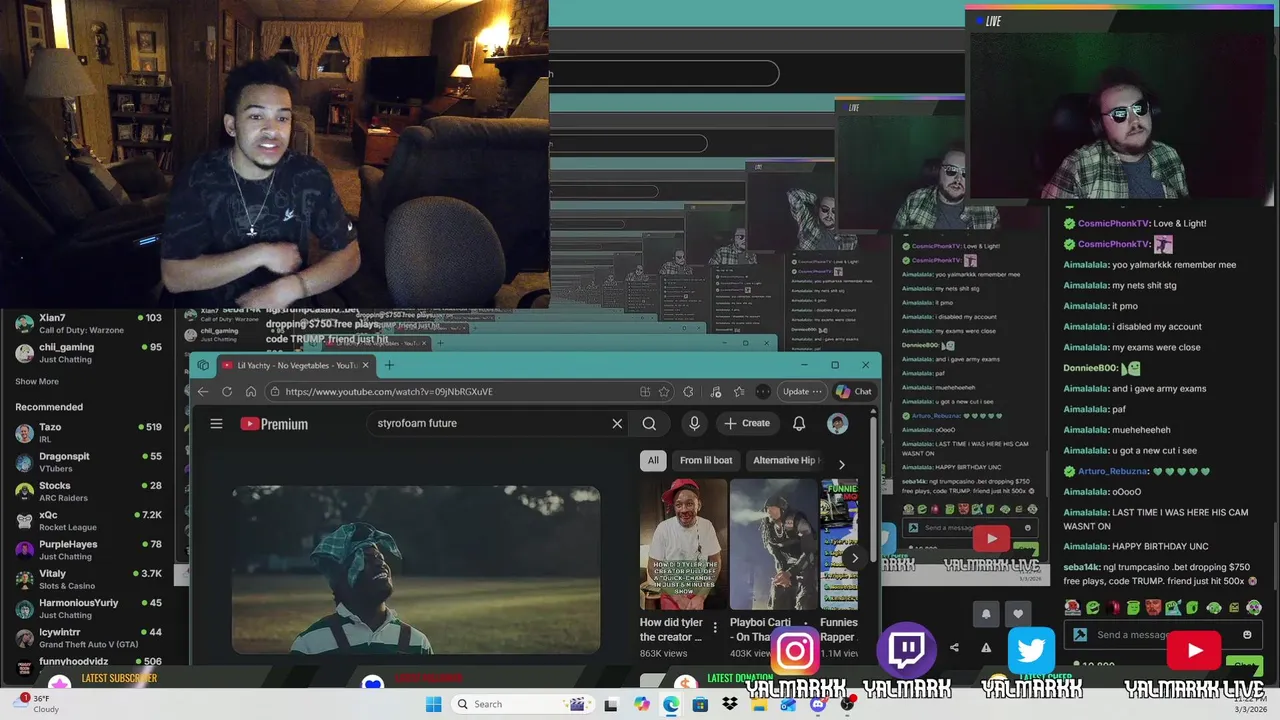Close the Lil Yachty YouTube tab
Image resolution: width=1280 pixels, height=720 pixels.
click(365, 365)
